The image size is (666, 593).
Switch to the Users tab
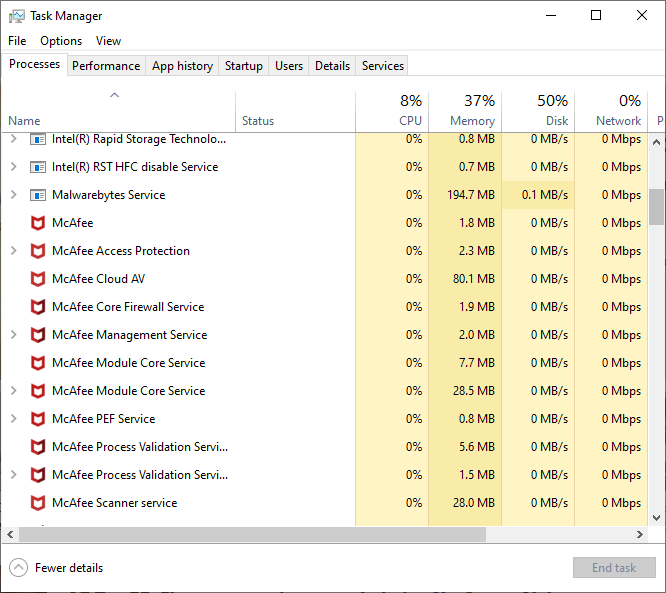pos(289,66)
